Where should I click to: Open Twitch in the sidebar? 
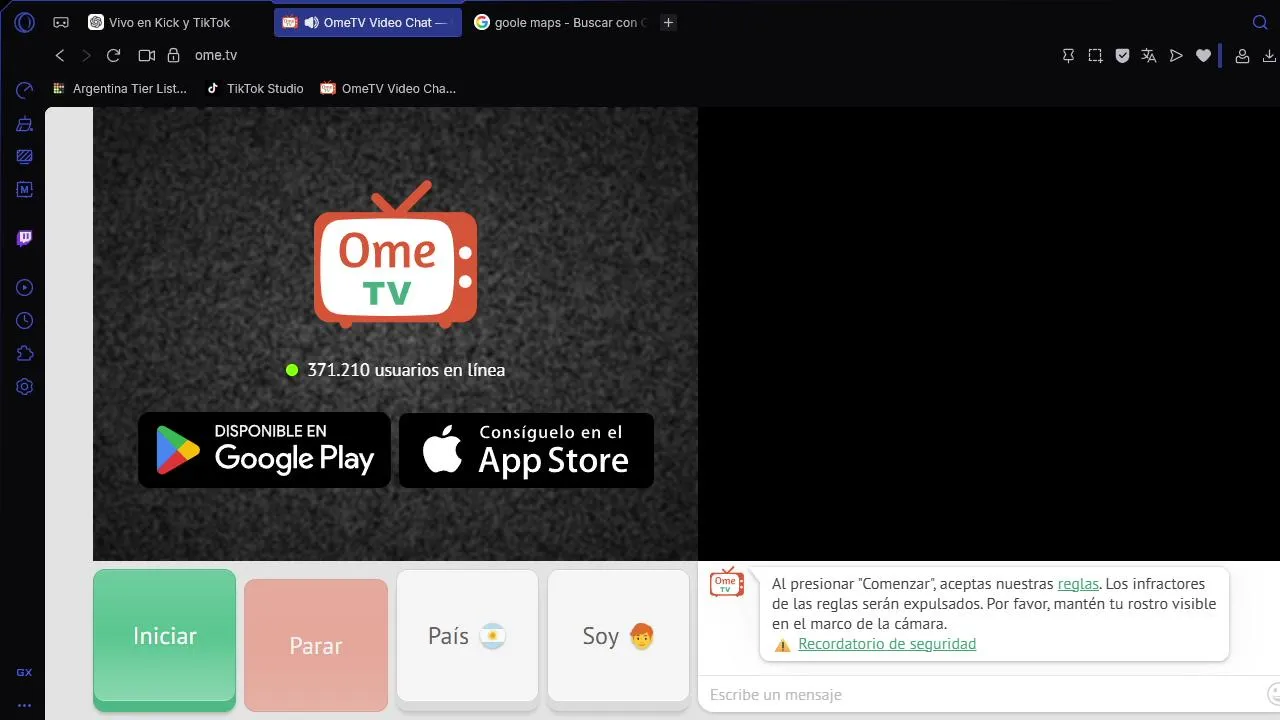pos(25,238)
